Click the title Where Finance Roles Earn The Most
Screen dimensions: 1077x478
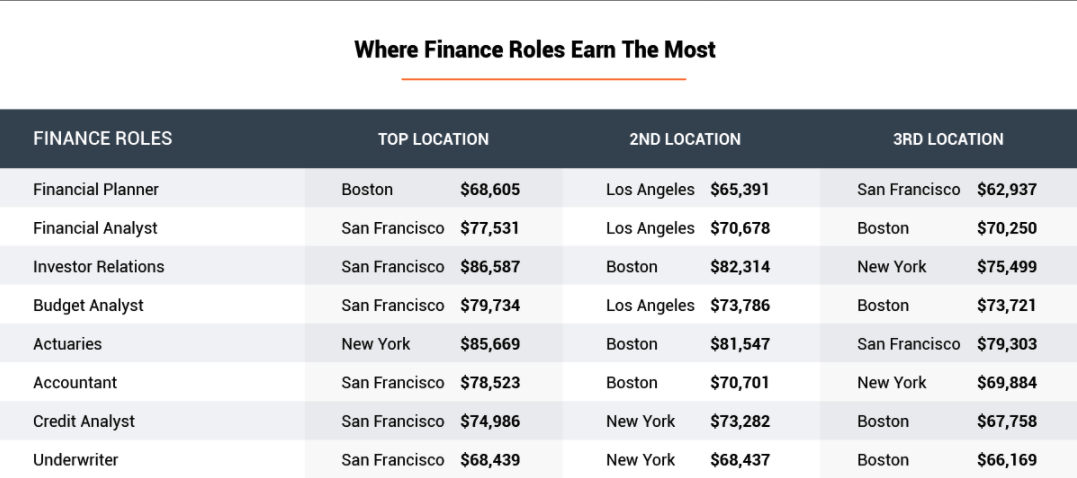click(535, 50)
